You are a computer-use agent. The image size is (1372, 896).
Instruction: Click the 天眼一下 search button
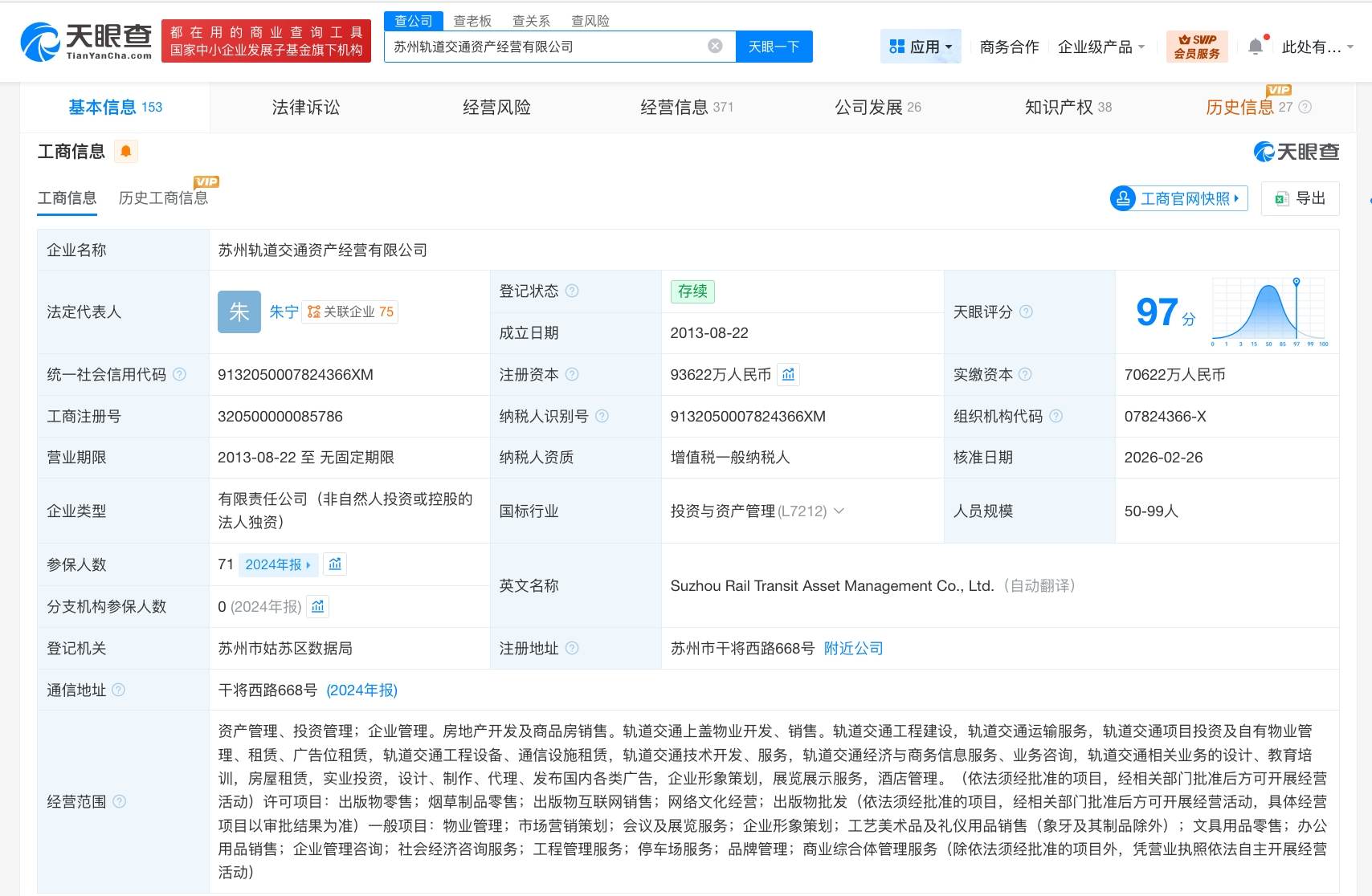click(x=774, y=47)
